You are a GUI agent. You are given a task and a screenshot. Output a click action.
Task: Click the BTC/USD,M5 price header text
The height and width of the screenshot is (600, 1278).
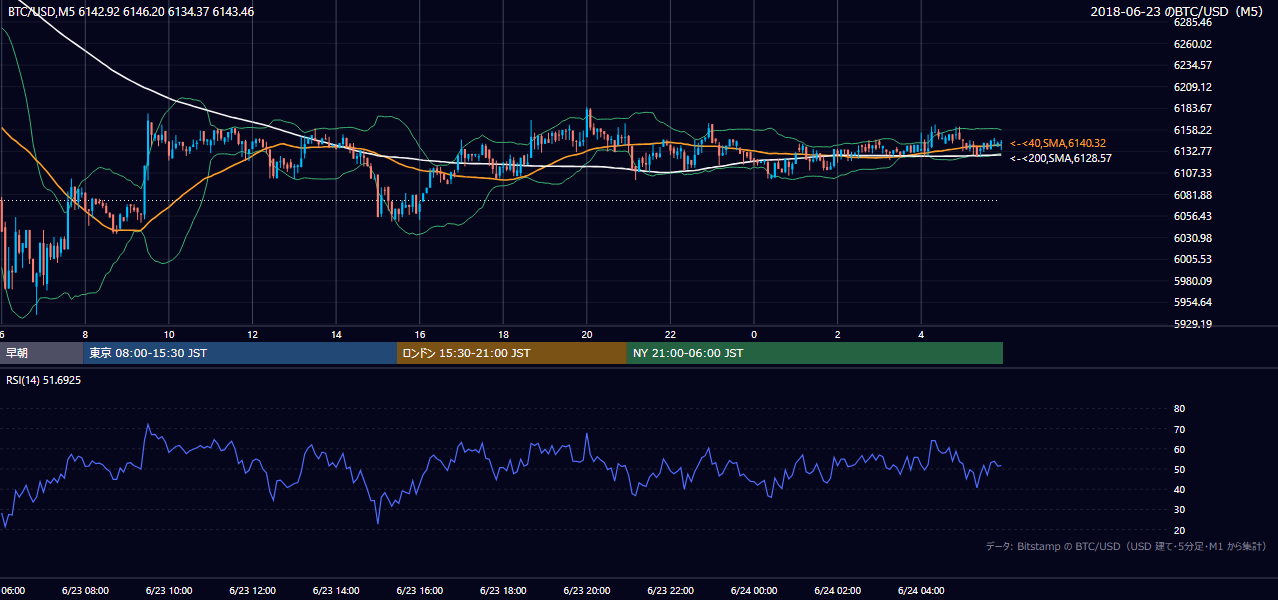tap(130, 12)
